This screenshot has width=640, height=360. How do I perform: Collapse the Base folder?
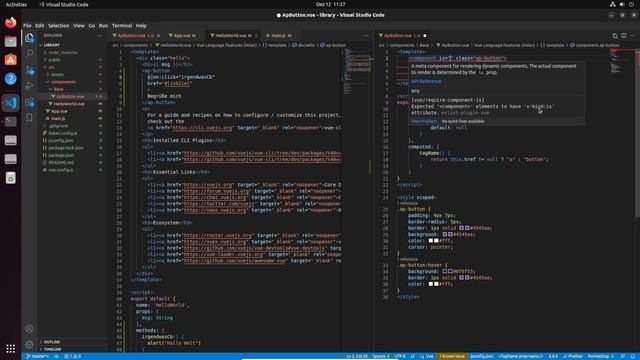tap(59, 89)
